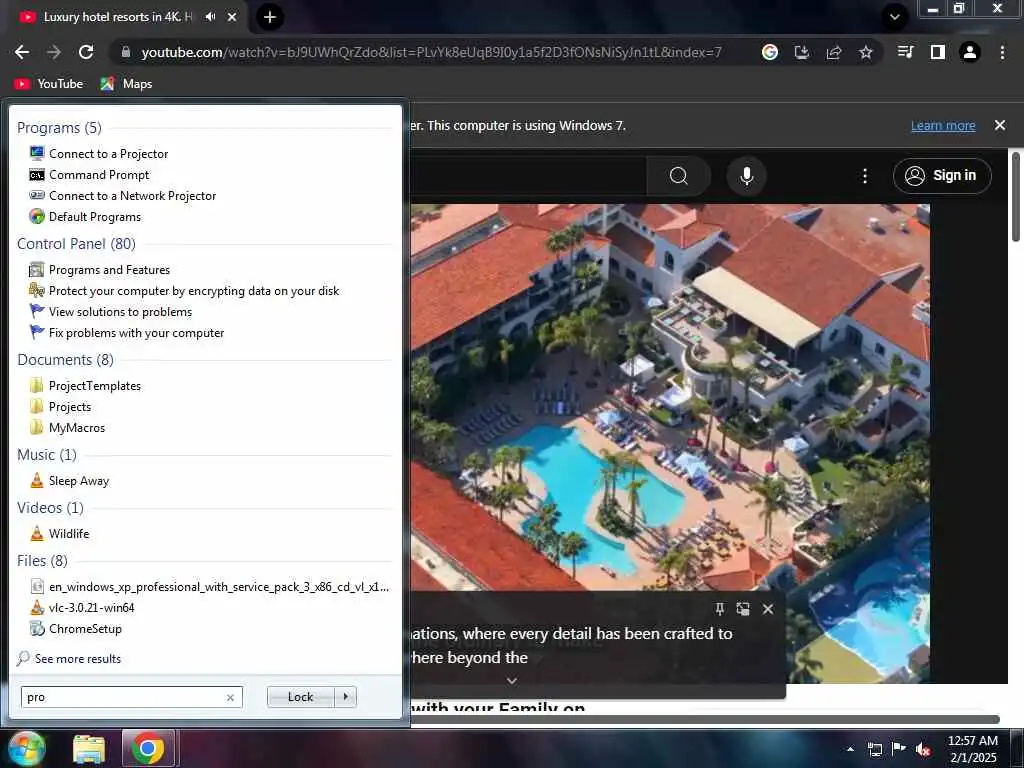This screenshot has width=1024, height=768.
Task: Bookmark this page with the star icon
Action: coord(866,52)
